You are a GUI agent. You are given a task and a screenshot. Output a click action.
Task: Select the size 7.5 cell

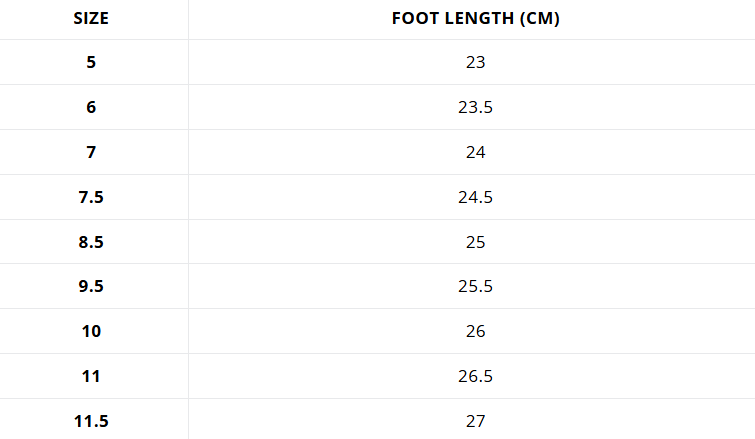click(x=91, y=197)
